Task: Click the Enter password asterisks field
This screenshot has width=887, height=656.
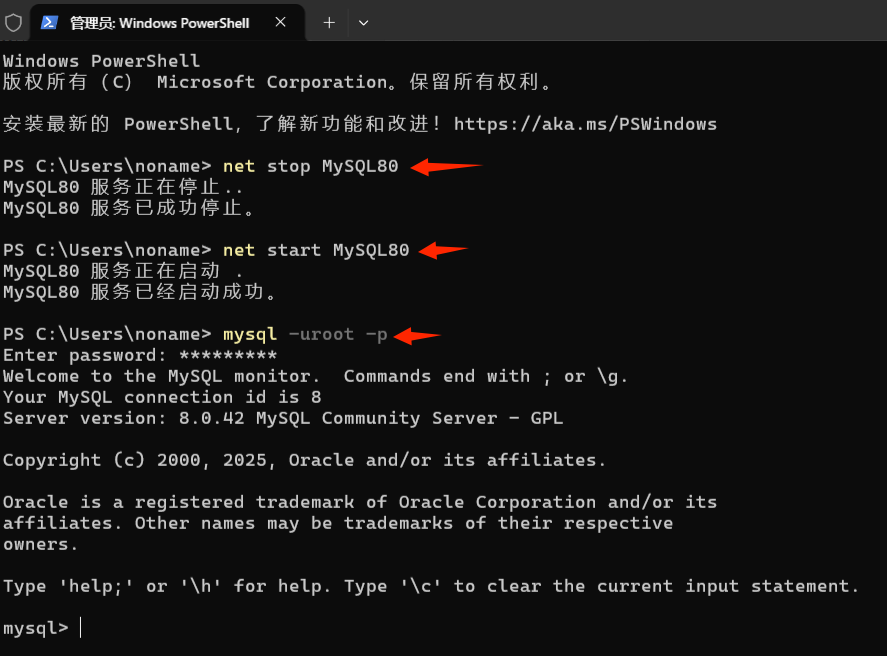Action: click(228, 356)
